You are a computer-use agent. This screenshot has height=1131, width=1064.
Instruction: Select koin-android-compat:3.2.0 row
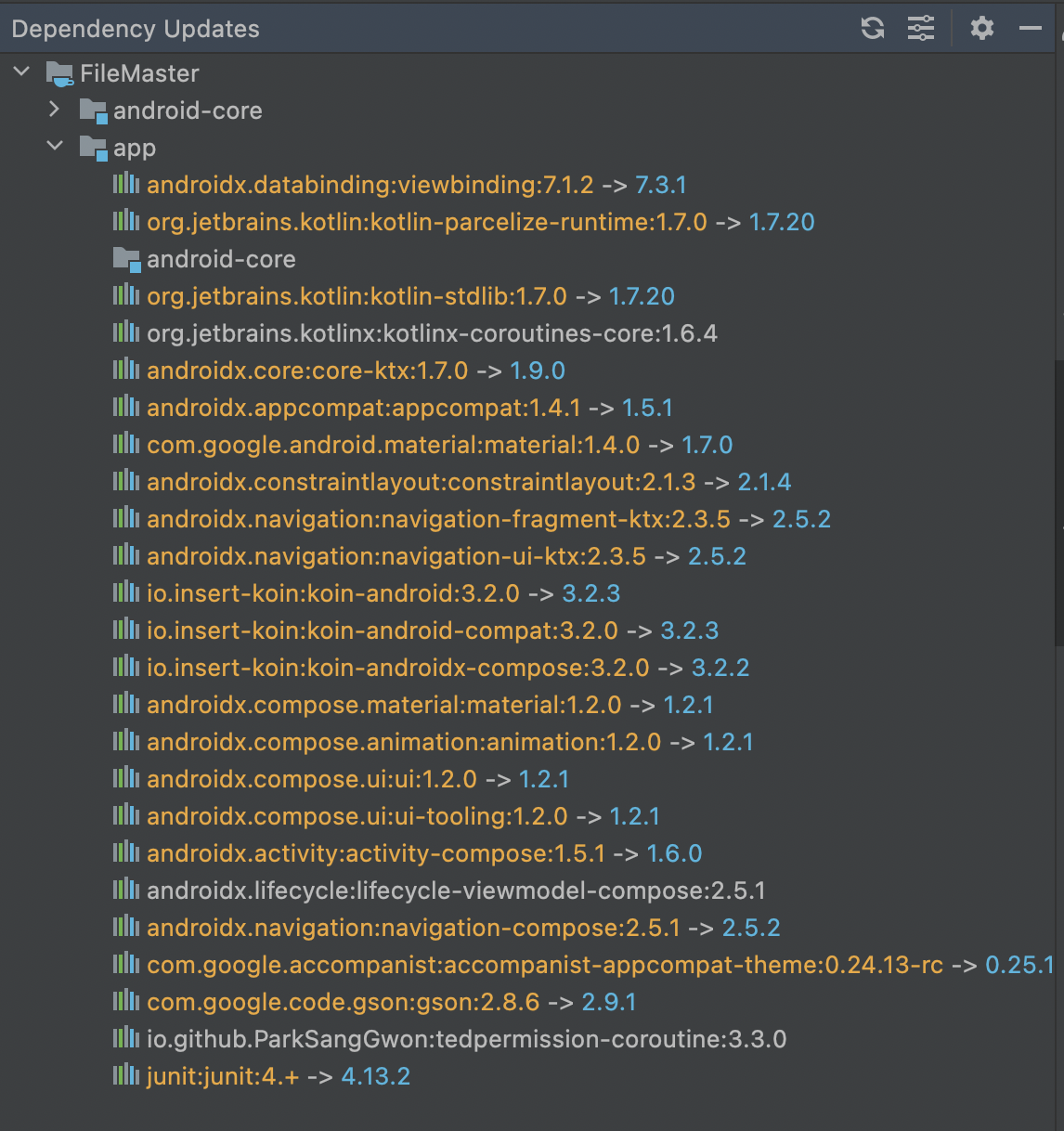[433, 630]
